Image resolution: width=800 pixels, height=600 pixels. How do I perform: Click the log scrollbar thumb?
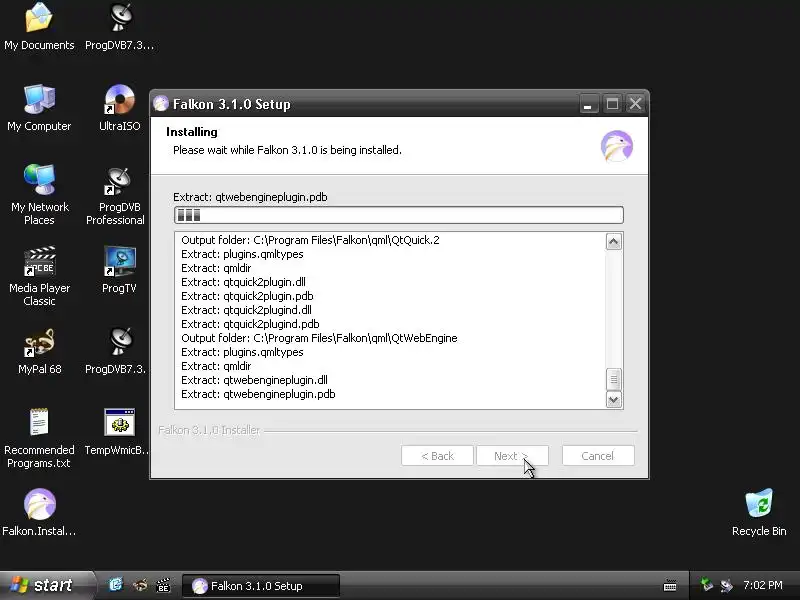(x=614, y=379)
